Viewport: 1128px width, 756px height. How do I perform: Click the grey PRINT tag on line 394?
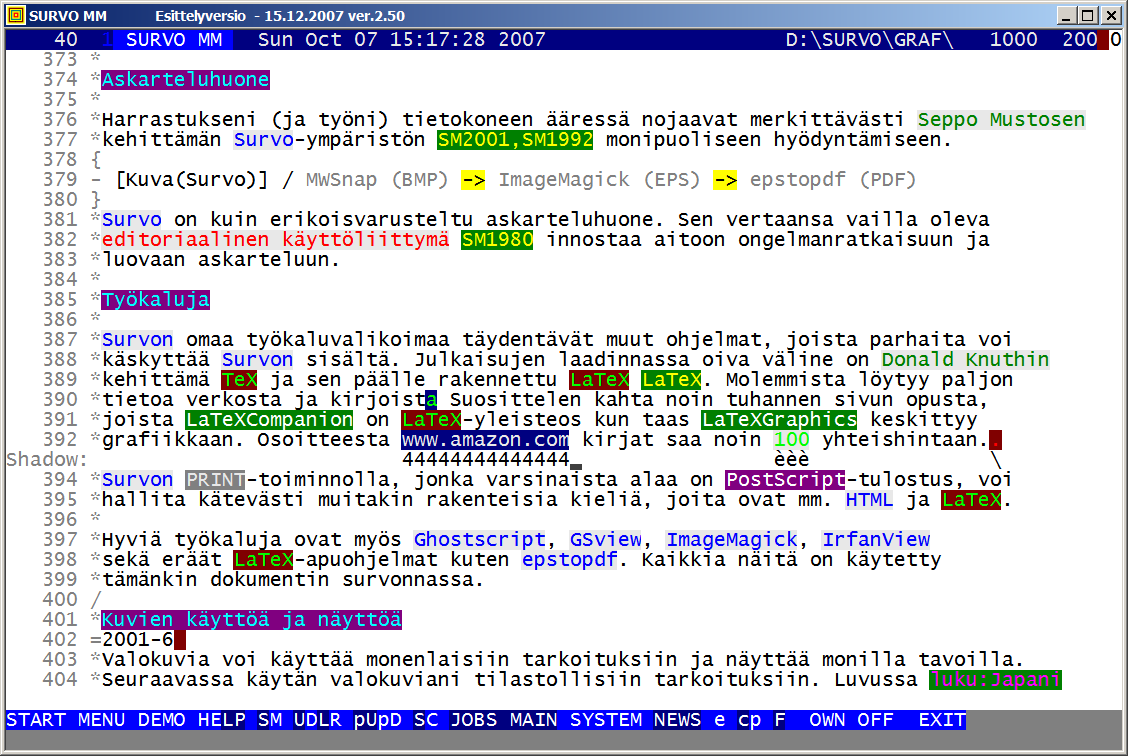(x=215, y=480)
